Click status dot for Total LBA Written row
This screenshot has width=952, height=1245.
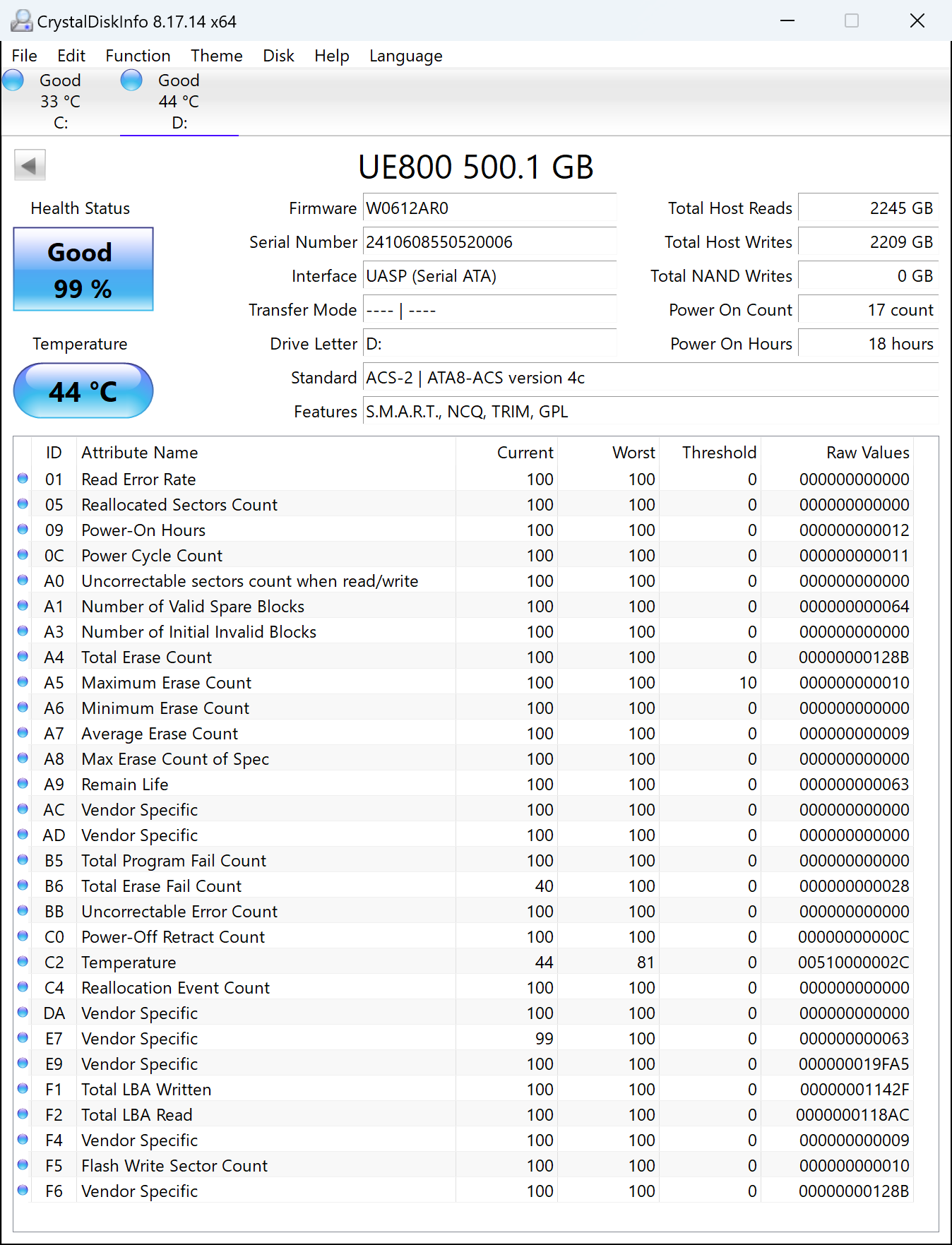coord(23,1089)
